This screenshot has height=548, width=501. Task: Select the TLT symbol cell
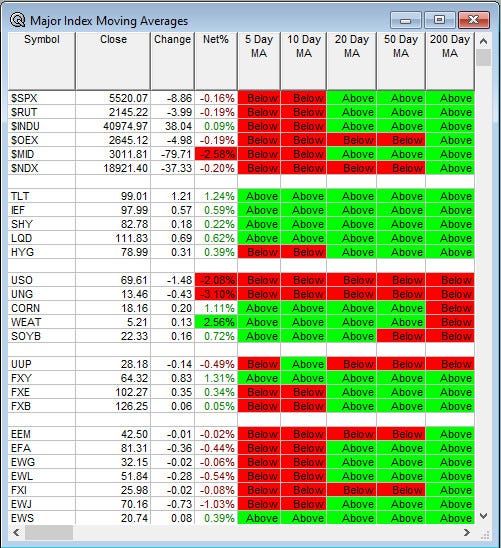point(42,196)
